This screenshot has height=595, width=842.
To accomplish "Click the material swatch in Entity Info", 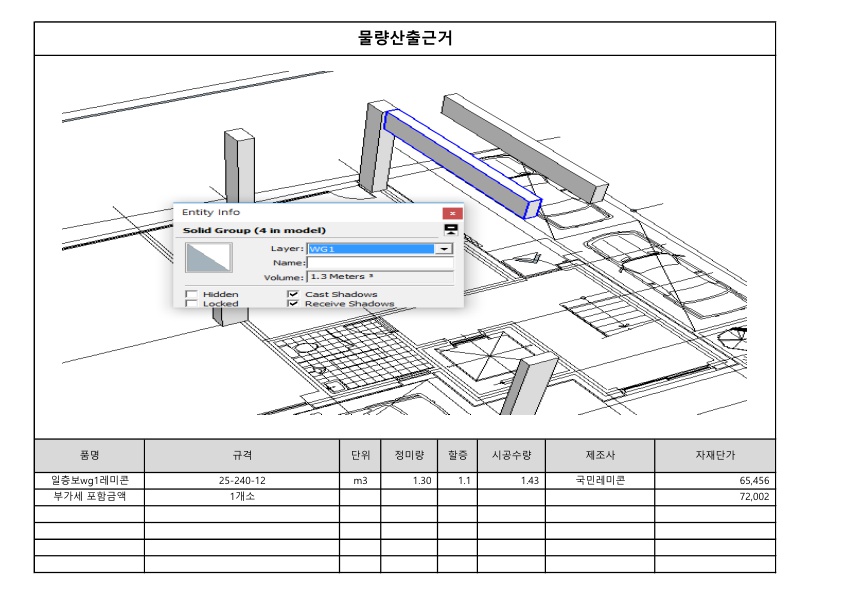I will click(209, 257).
